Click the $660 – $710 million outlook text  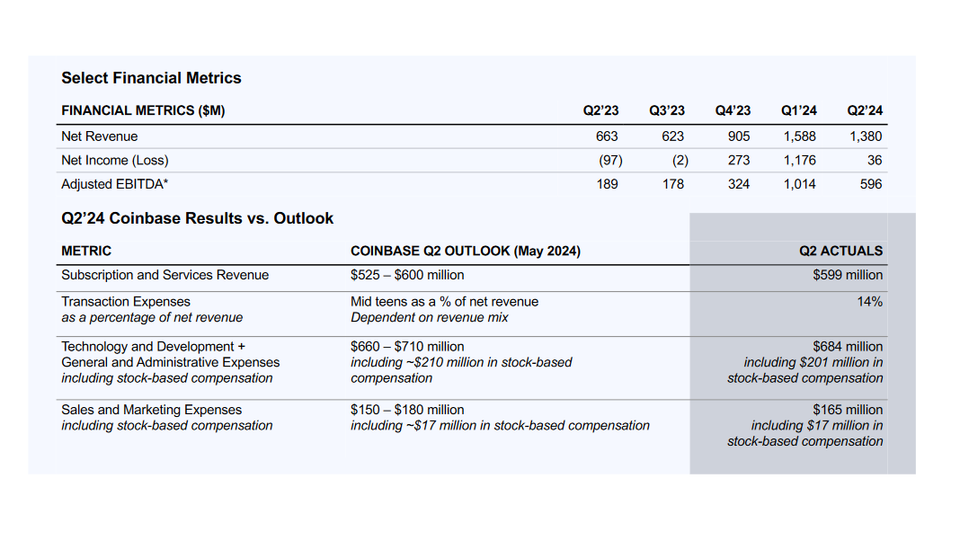[407, 347]
